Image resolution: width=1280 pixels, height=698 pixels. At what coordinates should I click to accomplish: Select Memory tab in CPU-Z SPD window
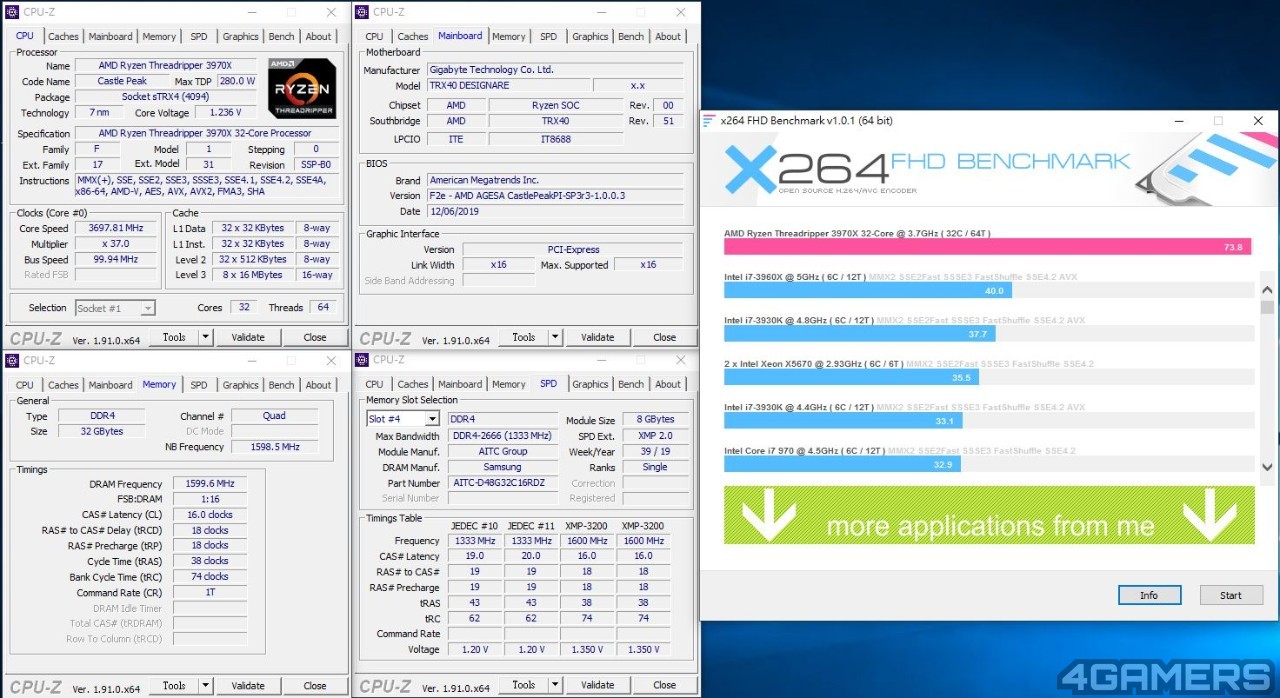(x=508, y=385)
